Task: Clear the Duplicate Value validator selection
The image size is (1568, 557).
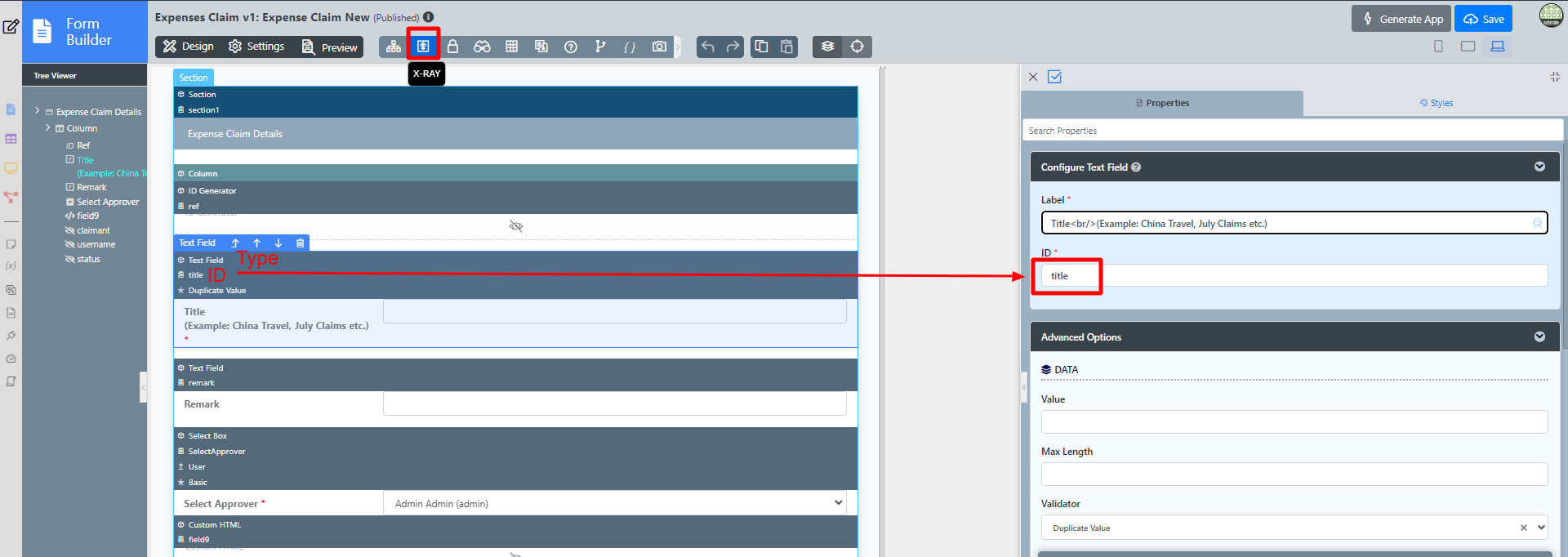Action: click(1523, 528)
